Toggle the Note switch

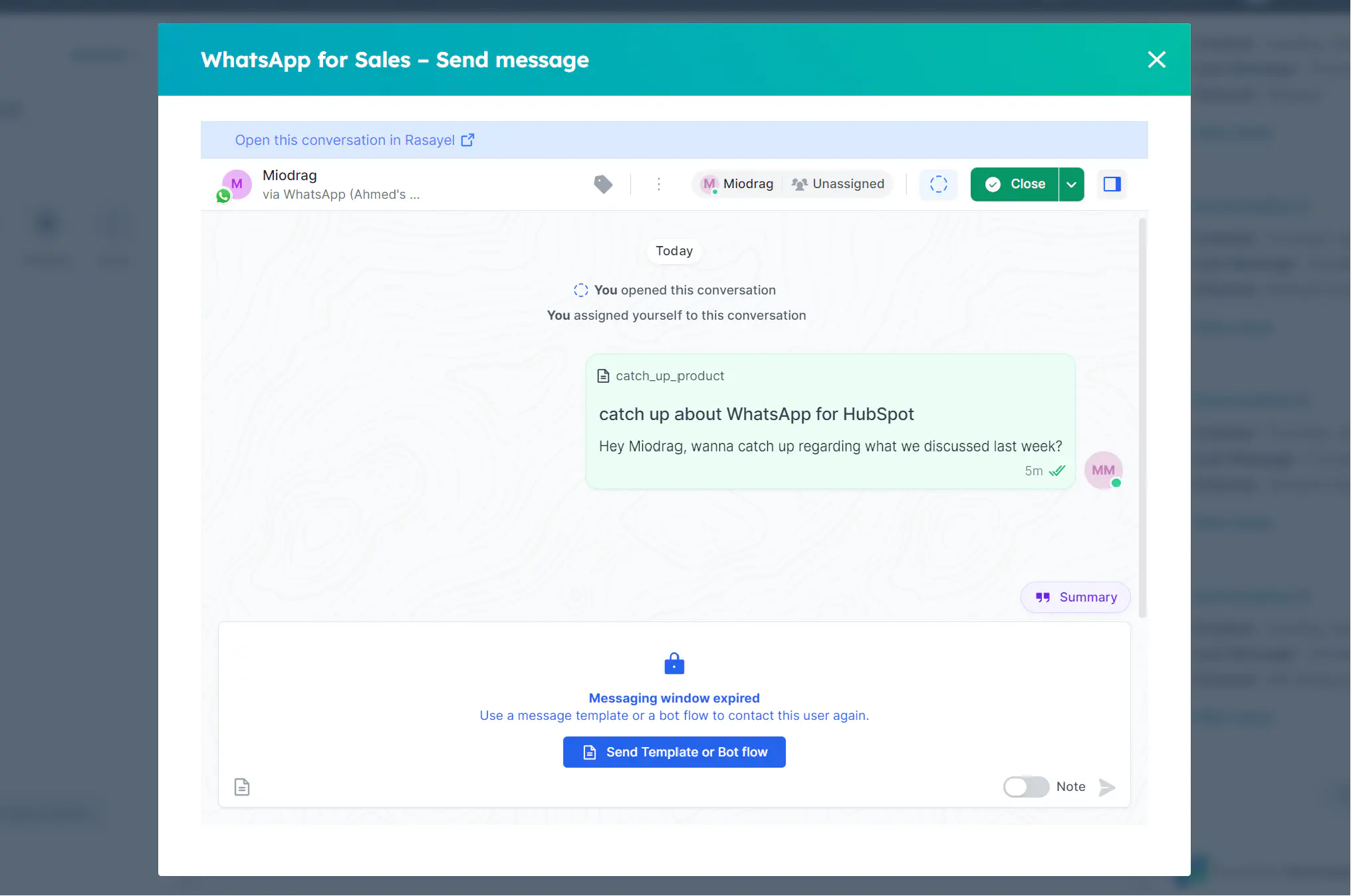coord(1026,787)
